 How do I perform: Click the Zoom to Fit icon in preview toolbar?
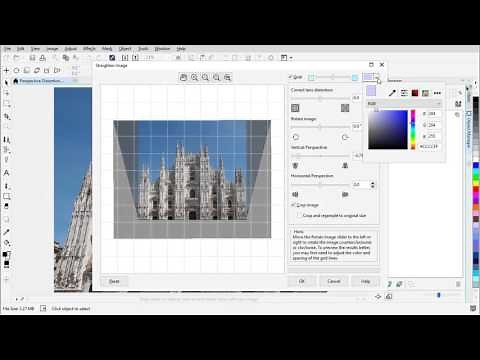216,77
